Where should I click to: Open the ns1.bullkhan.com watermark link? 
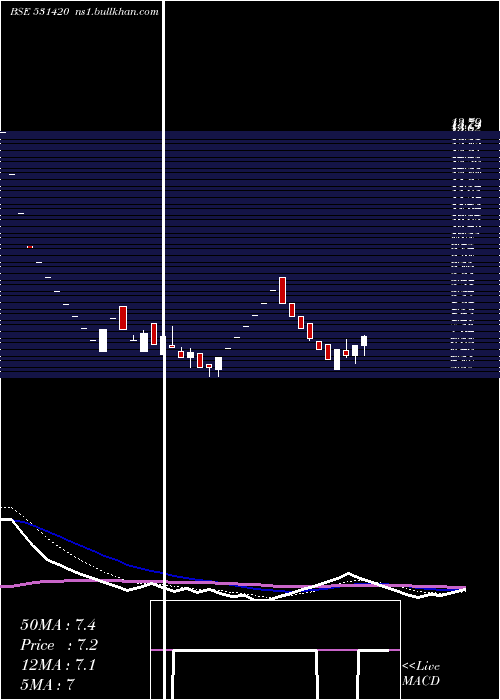click(117, 12)
